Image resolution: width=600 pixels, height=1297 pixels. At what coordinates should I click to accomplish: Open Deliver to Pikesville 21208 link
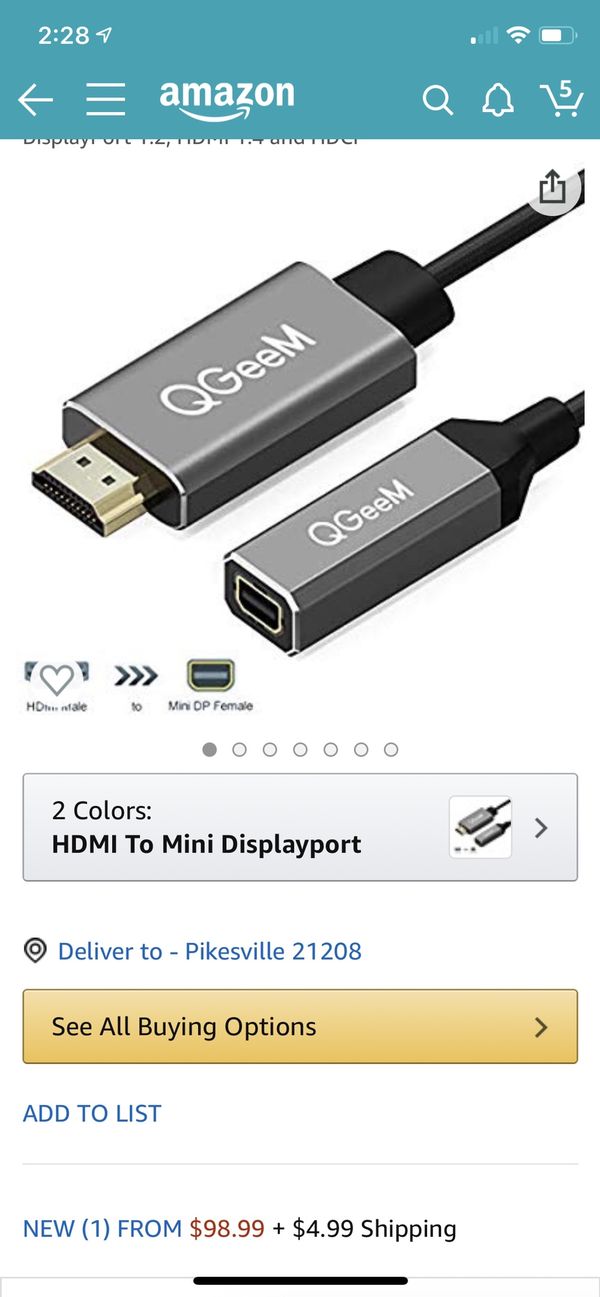click(210, 950)
